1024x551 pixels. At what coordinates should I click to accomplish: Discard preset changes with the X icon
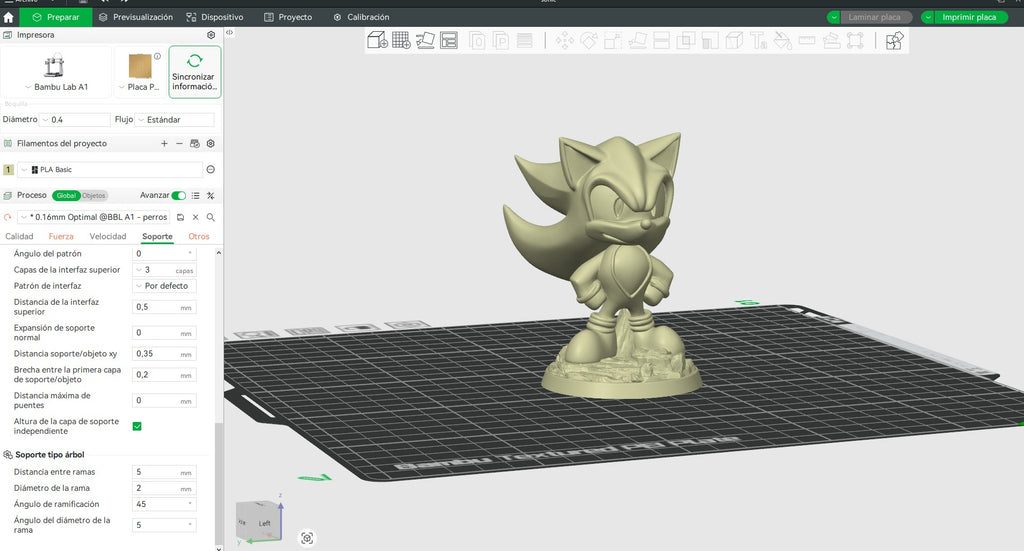195,217
